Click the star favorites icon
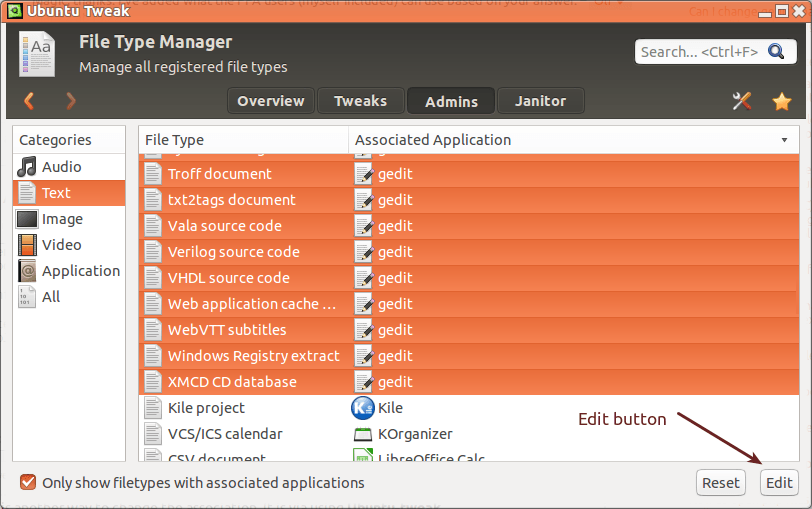This screenshot has width=812, height=509. 782,101
